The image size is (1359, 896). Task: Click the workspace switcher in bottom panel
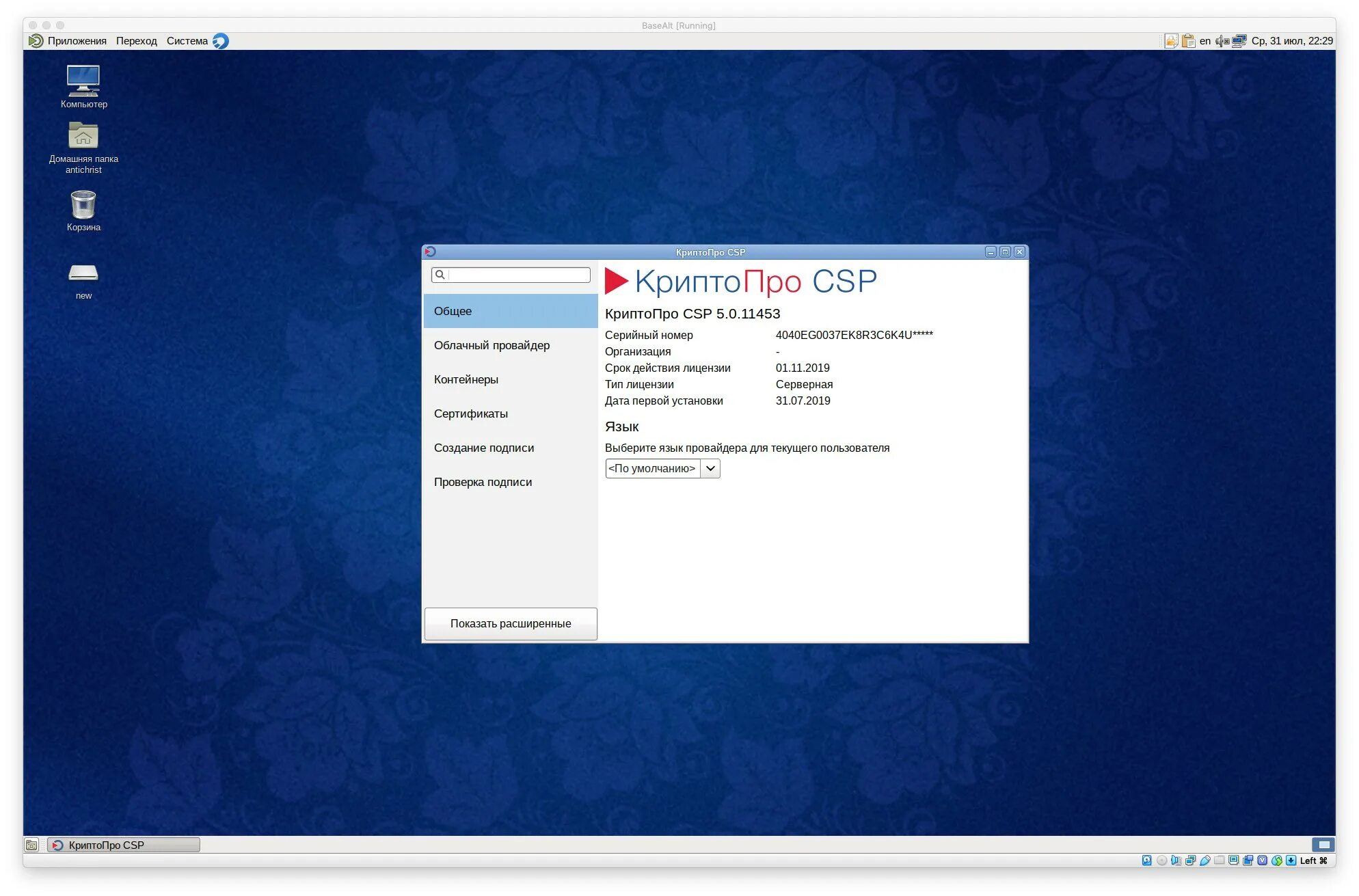(1323, 845)
